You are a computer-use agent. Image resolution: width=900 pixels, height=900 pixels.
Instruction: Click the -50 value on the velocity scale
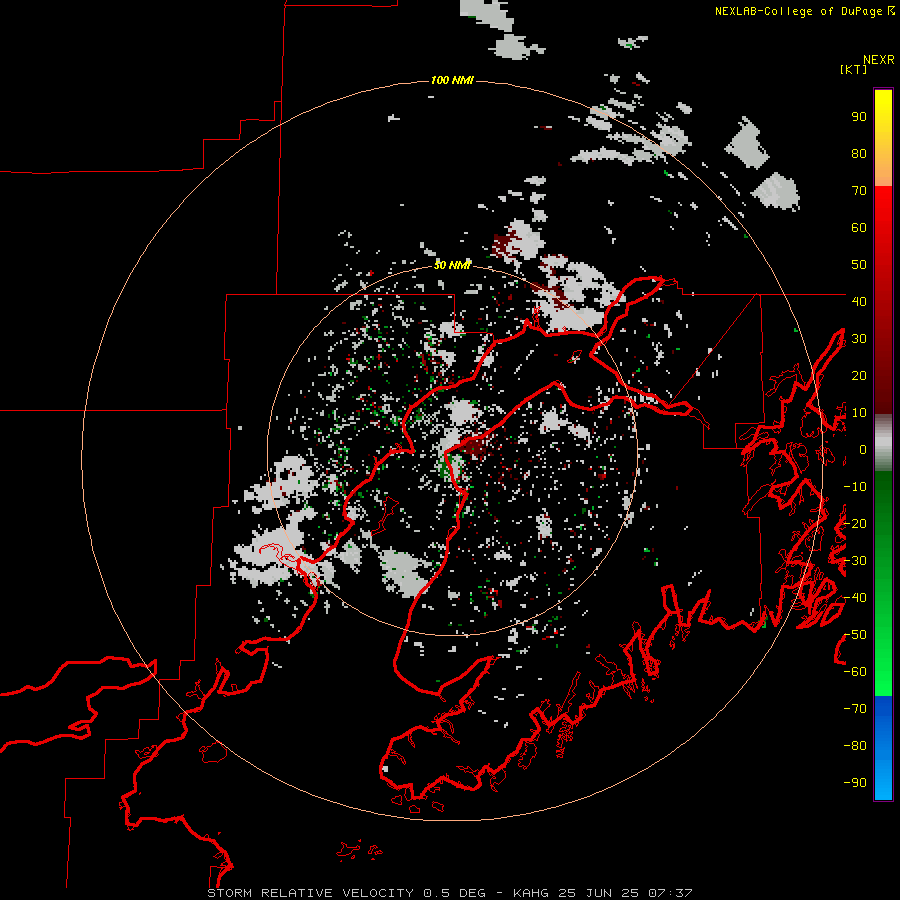855,635
